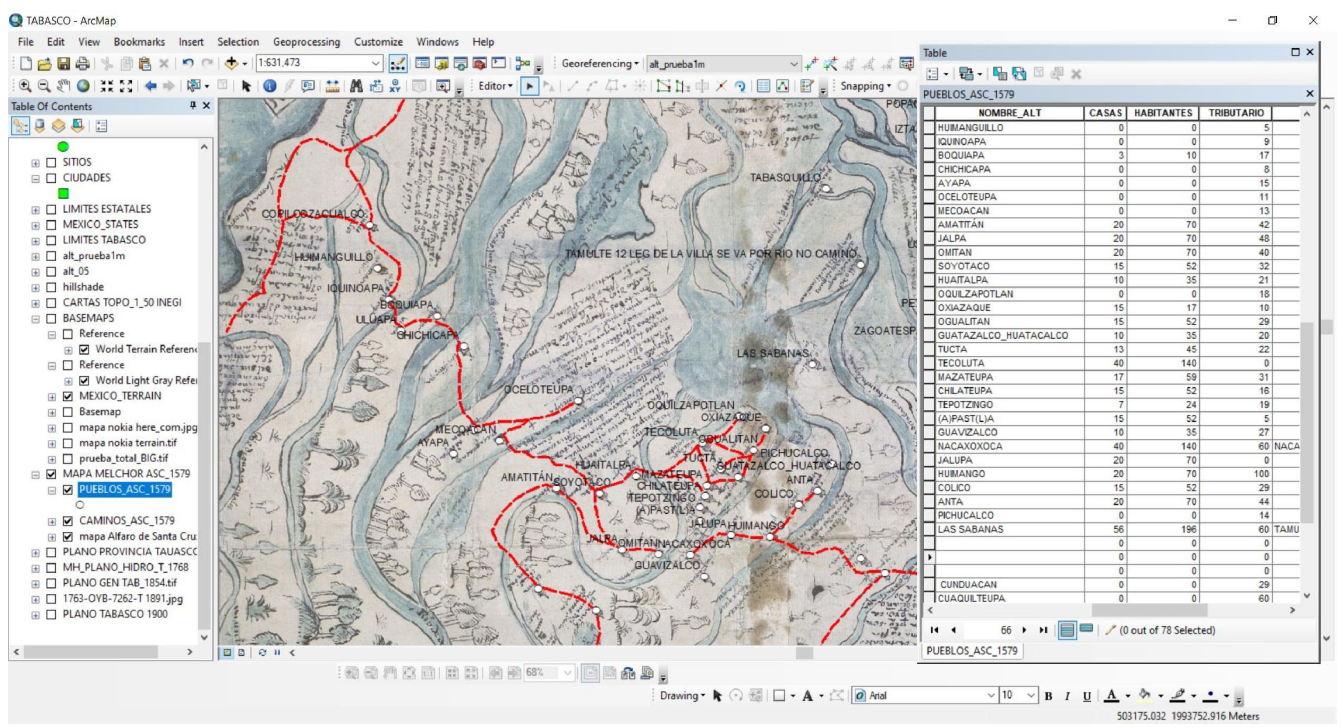Open the Georeferencing layer dropdown alt_prueba1m
The width and height of the screenshot is (1343, 728).
[x=795, y=63]
